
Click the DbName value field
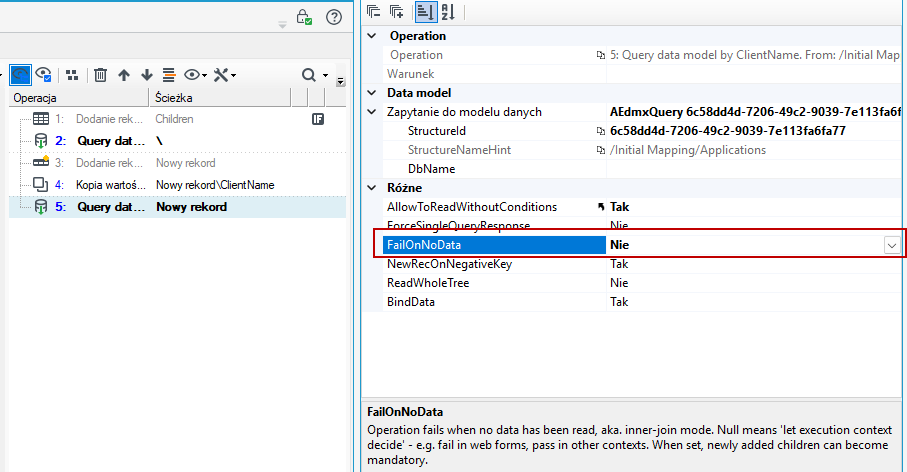(754, 169)
